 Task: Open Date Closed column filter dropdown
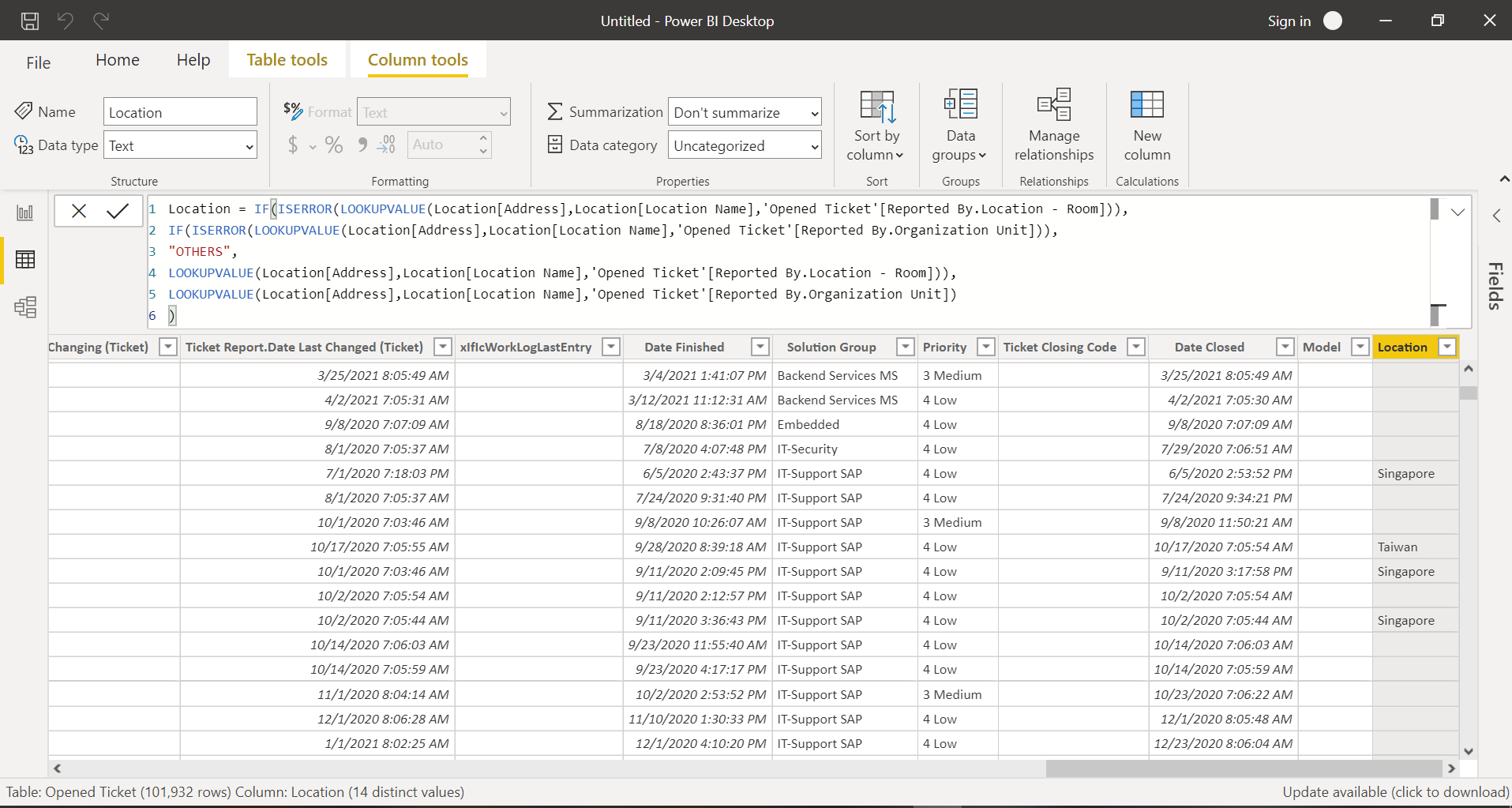click(x=1285, y=347)
